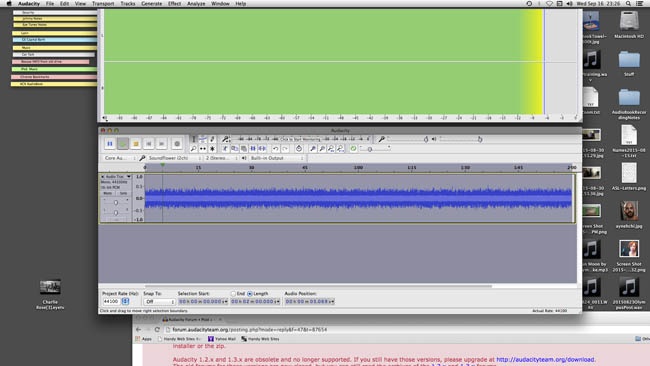650x366 pixels.
Task: Select the Multi-Tool asterisk mode
Action: [x=212, y=148]
